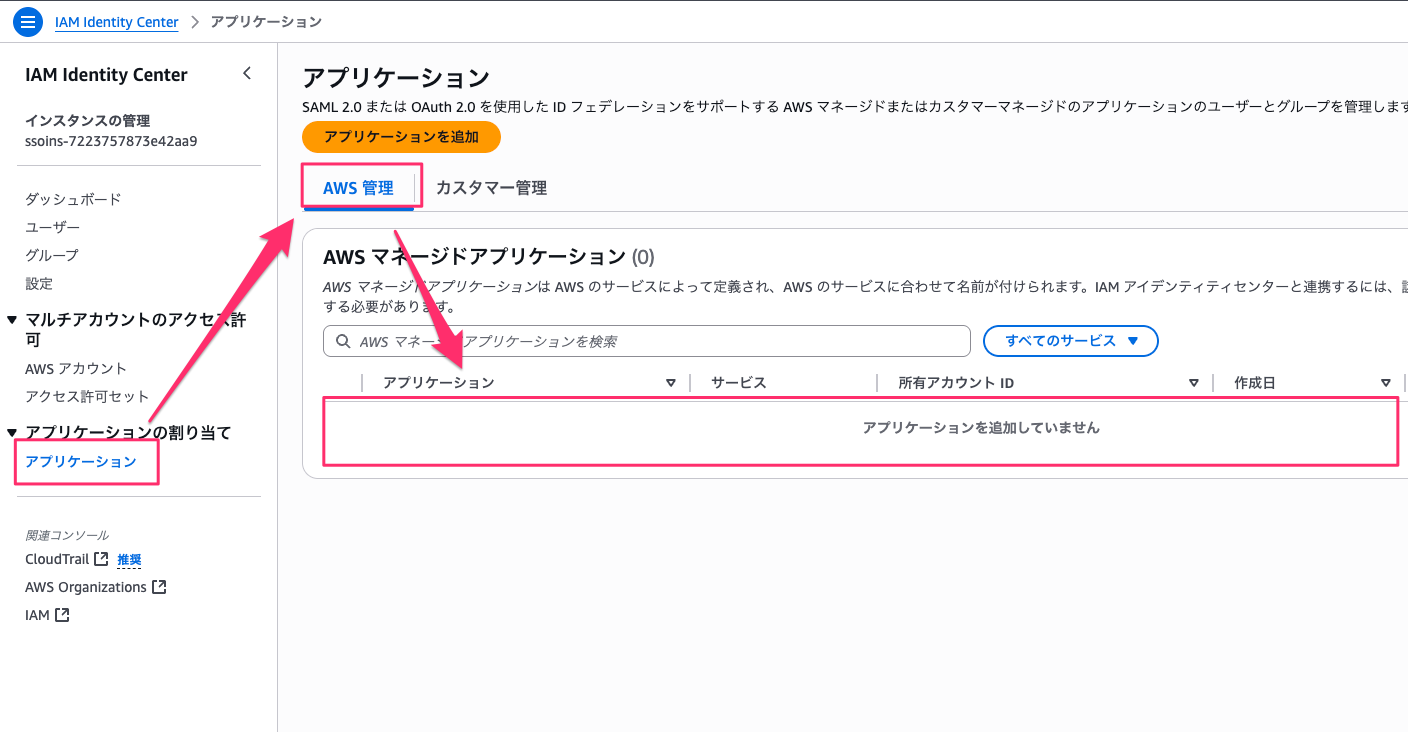This screenshot has width=1408, height=732.
Task: Click the instance ID ssoins-7223757873e42aa9
Action: point(111,141)
